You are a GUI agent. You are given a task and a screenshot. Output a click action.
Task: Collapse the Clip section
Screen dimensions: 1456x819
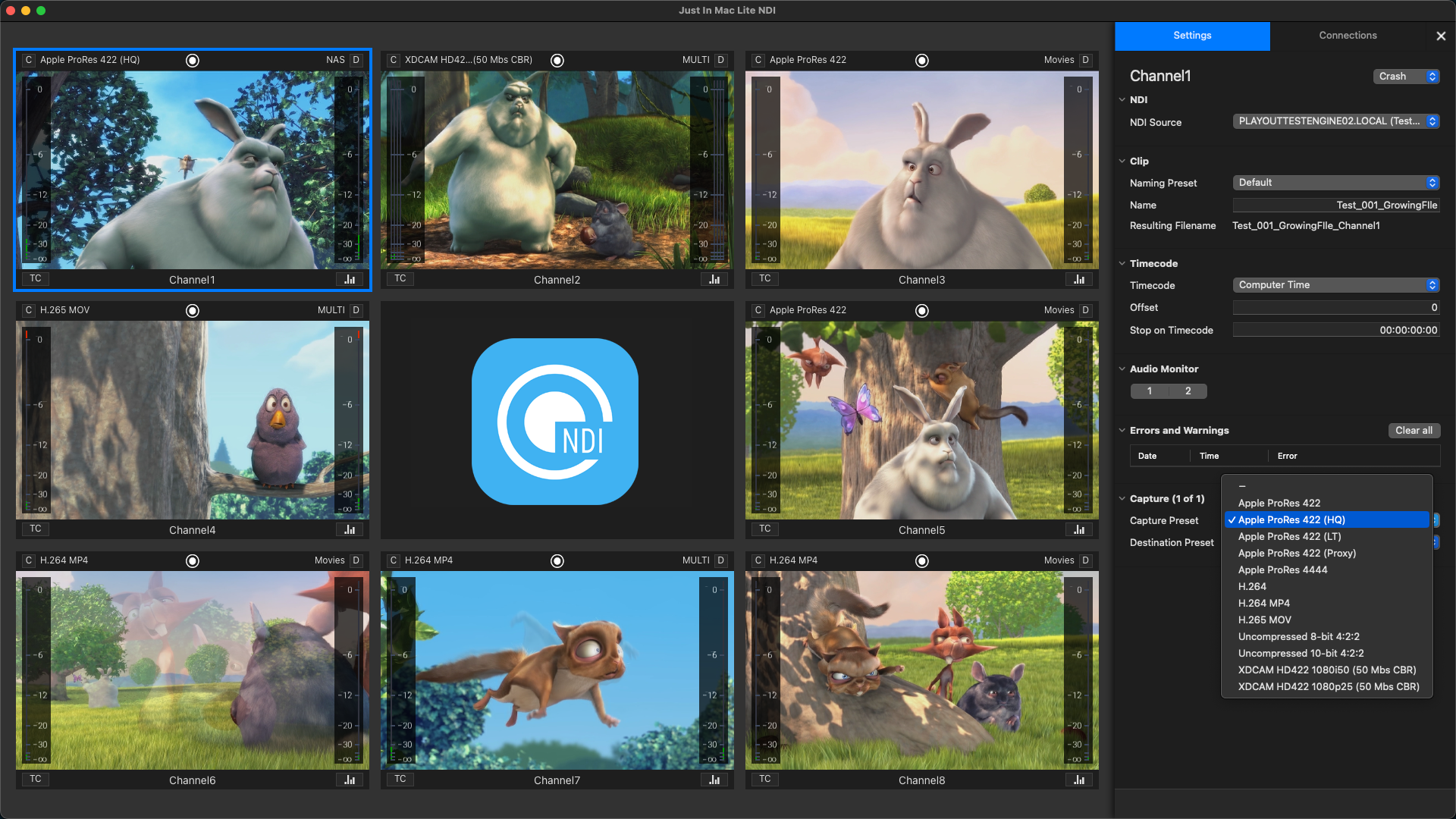click(x=1122, y=161)
